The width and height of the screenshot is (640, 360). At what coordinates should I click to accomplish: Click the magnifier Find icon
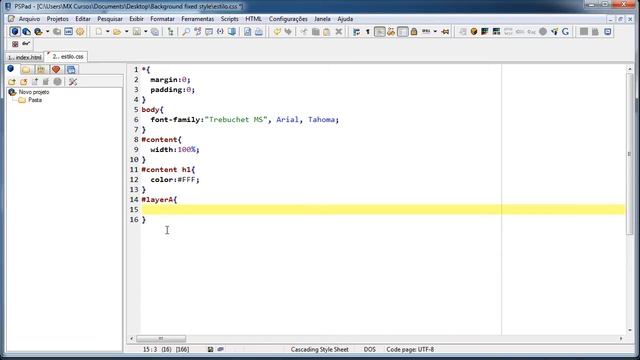[186, 31]
